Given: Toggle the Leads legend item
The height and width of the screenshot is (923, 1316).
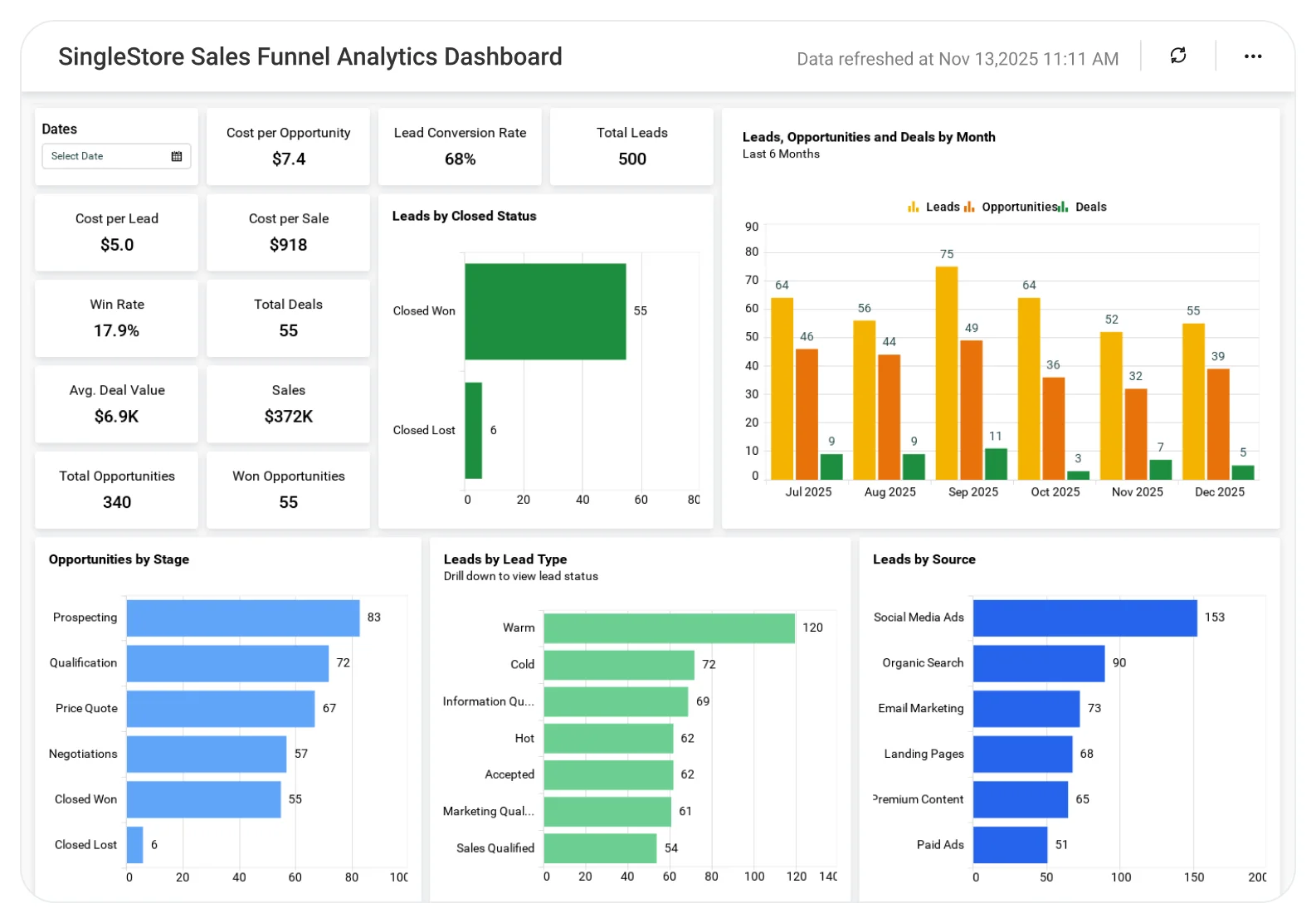Looking at the screenshot, I should (x=933, y=207).
